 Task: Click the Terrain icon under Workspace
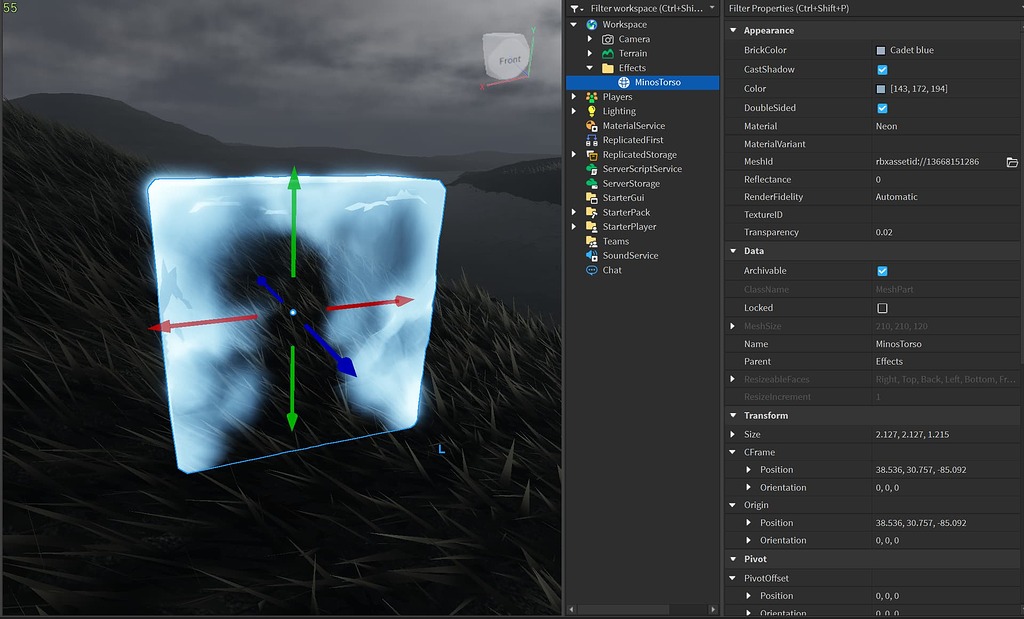(608, 52)
